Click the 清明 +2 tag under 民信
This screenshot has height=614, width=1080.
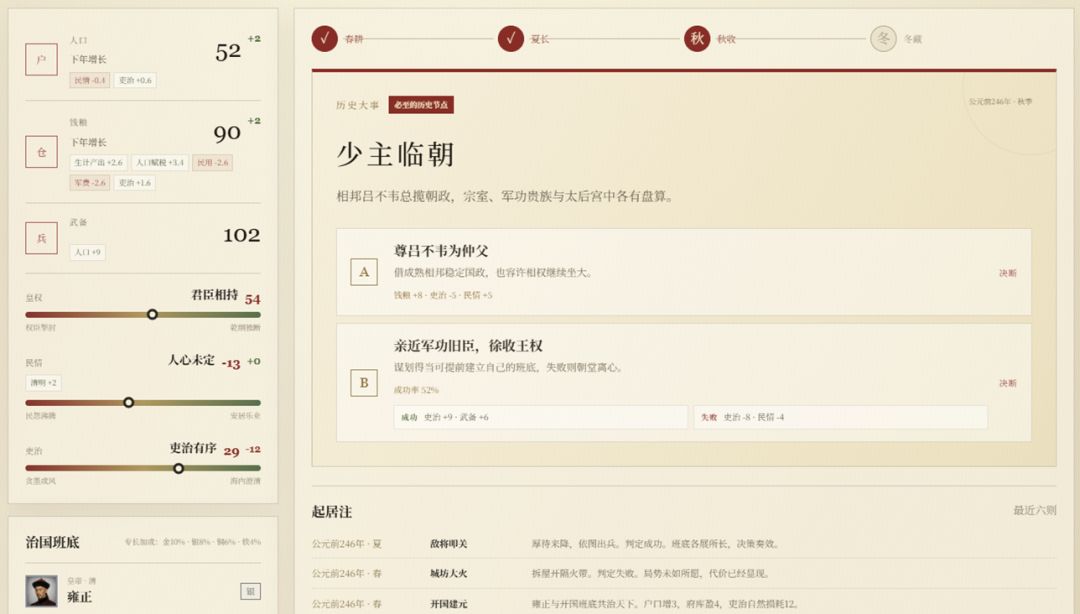[x=43, y=382]
